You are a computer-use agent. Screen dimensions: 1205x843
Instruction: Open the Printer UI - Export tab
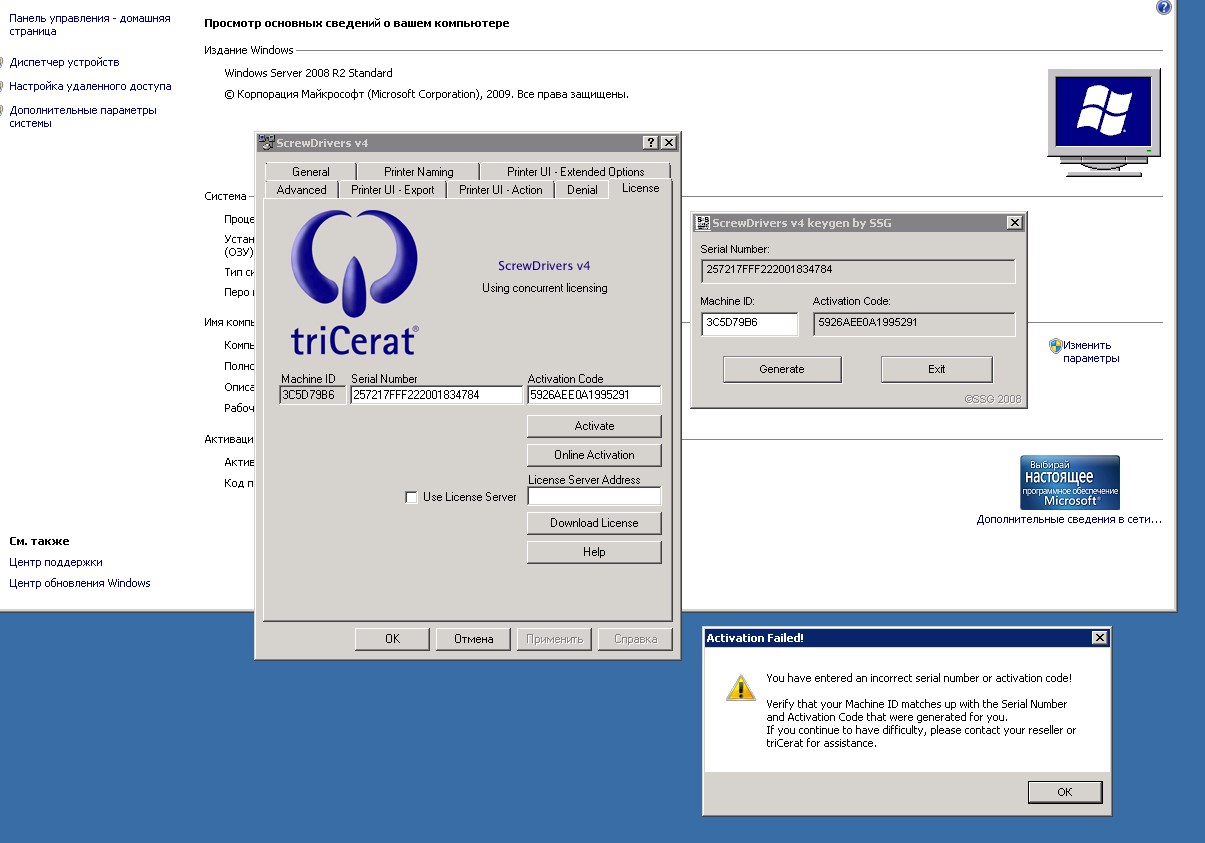(x=393, y=189)
